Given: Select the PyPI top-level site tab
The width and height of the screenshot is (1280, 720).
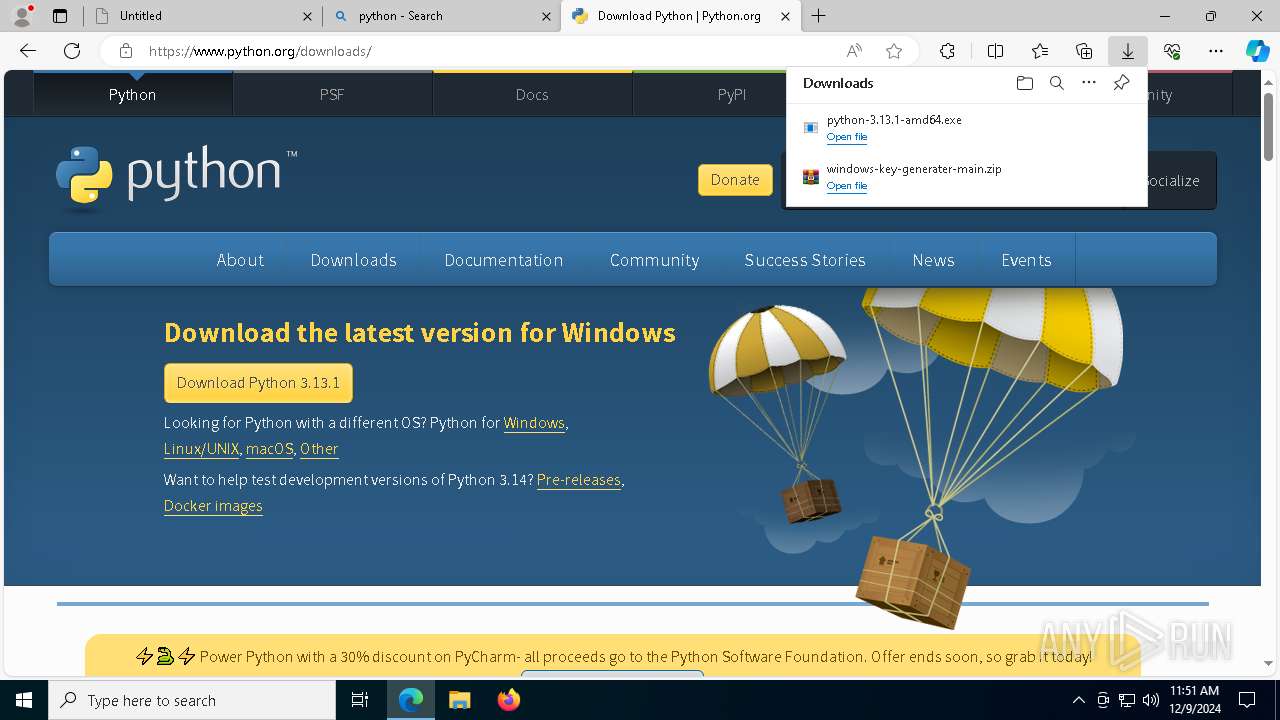Looking at the screenshot, I should click(732, 94).
